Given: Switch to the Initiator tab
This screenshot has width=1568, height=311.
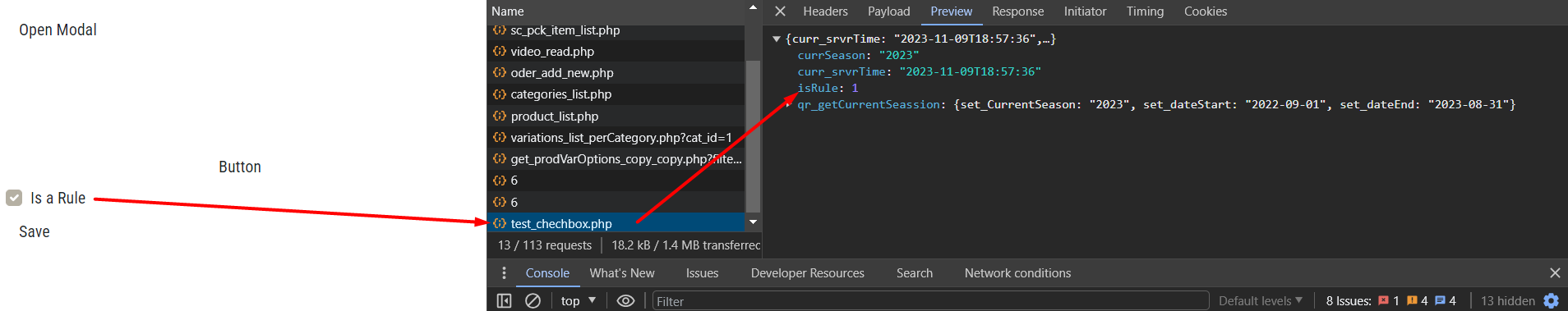Looking at the screenshot, I should click(1086, 11).
